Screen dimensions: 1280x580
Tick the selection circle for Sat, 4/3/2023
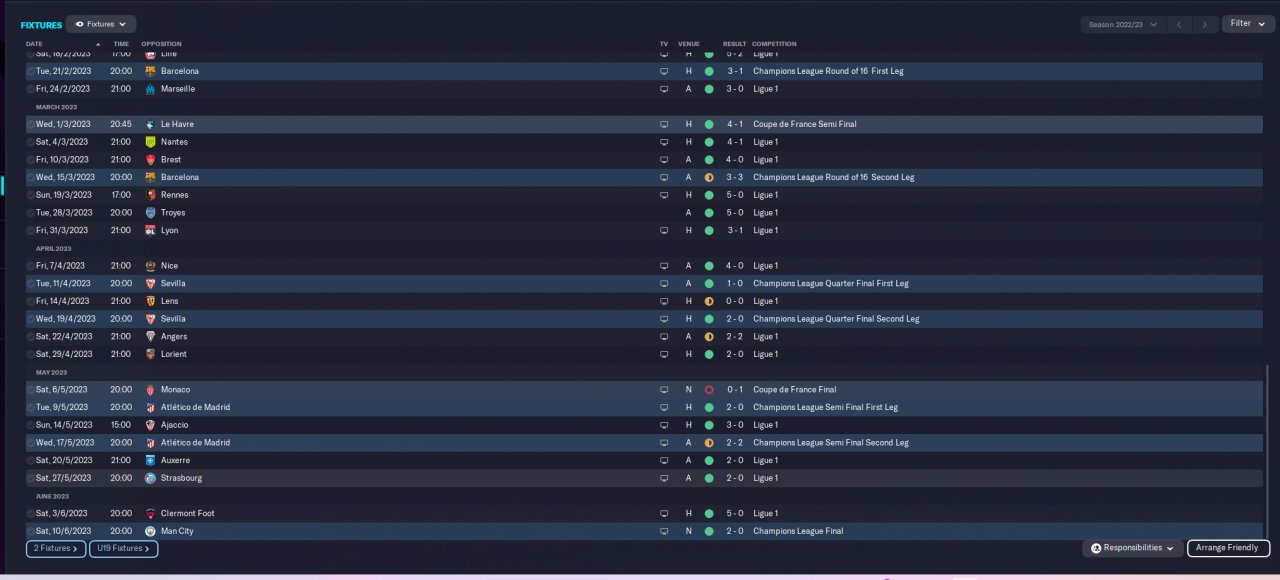click(31, 142)
